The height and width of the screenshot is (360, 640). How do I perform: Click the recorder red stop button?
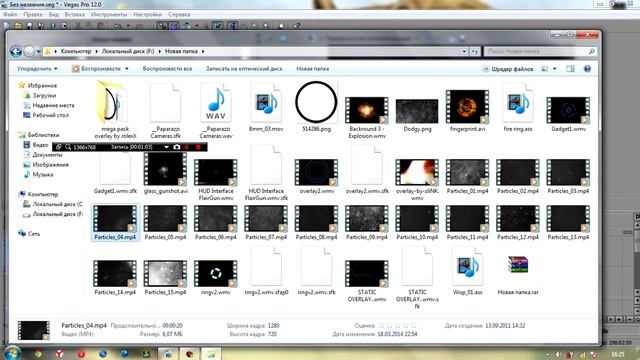tap(198, 147)
